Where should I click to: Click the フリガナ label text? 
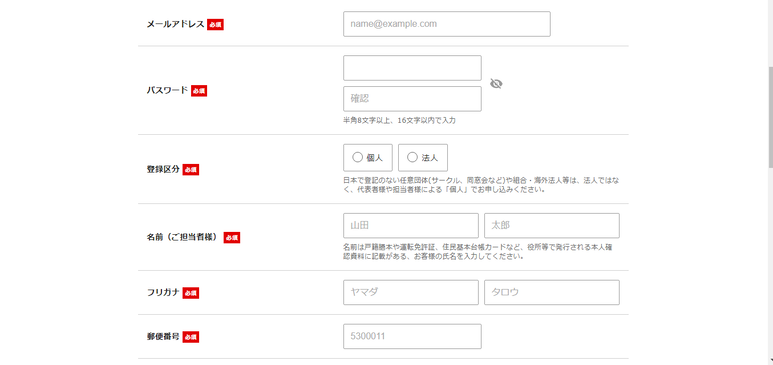[x=163, y=292]
